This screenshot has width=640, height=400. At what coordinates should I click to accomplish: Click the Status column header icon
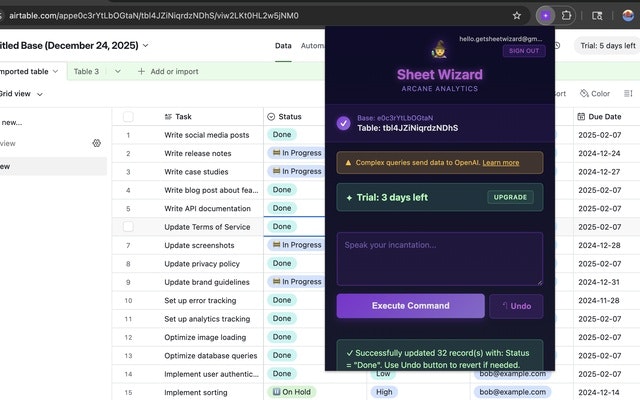(x=271, y=117)
